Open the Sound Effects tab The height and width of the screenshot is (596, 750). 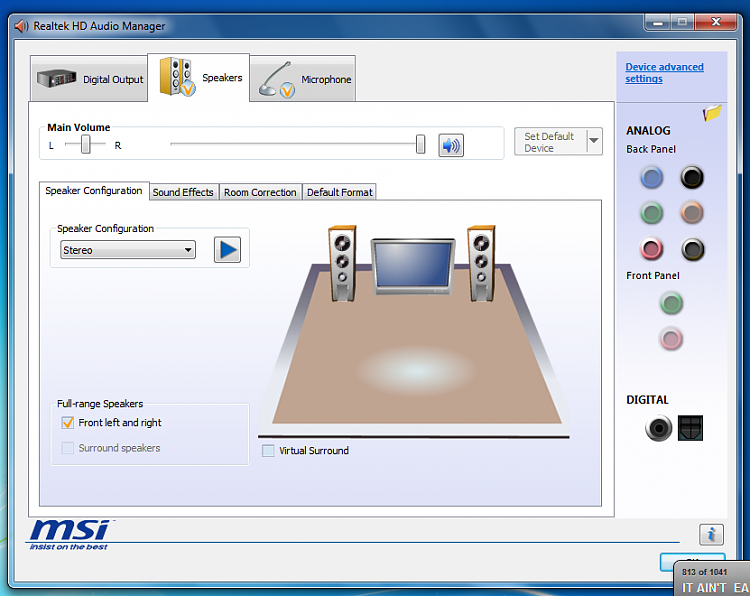[184, 192]
